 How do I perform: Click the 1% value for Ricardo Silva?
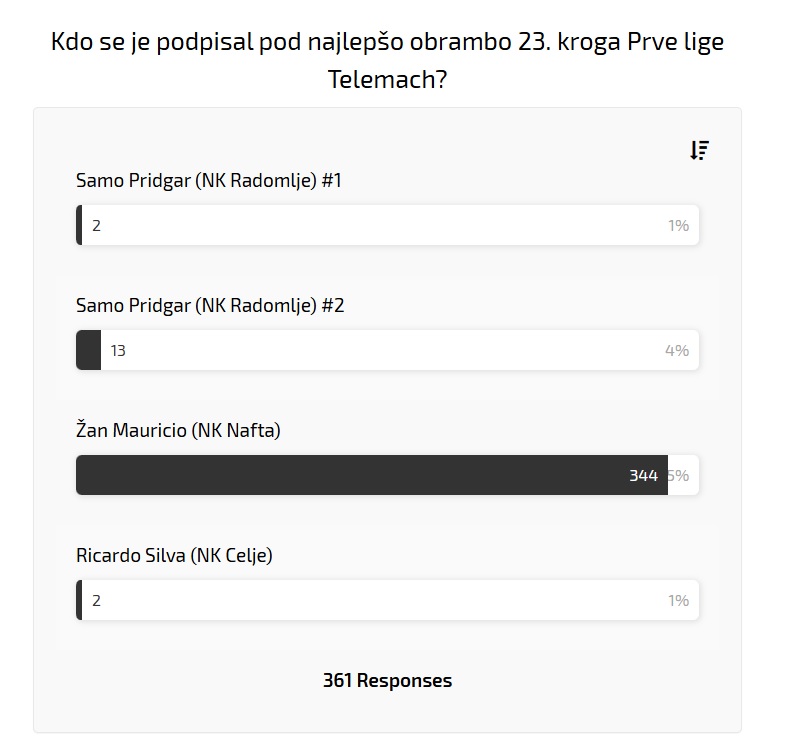[678, 601]
